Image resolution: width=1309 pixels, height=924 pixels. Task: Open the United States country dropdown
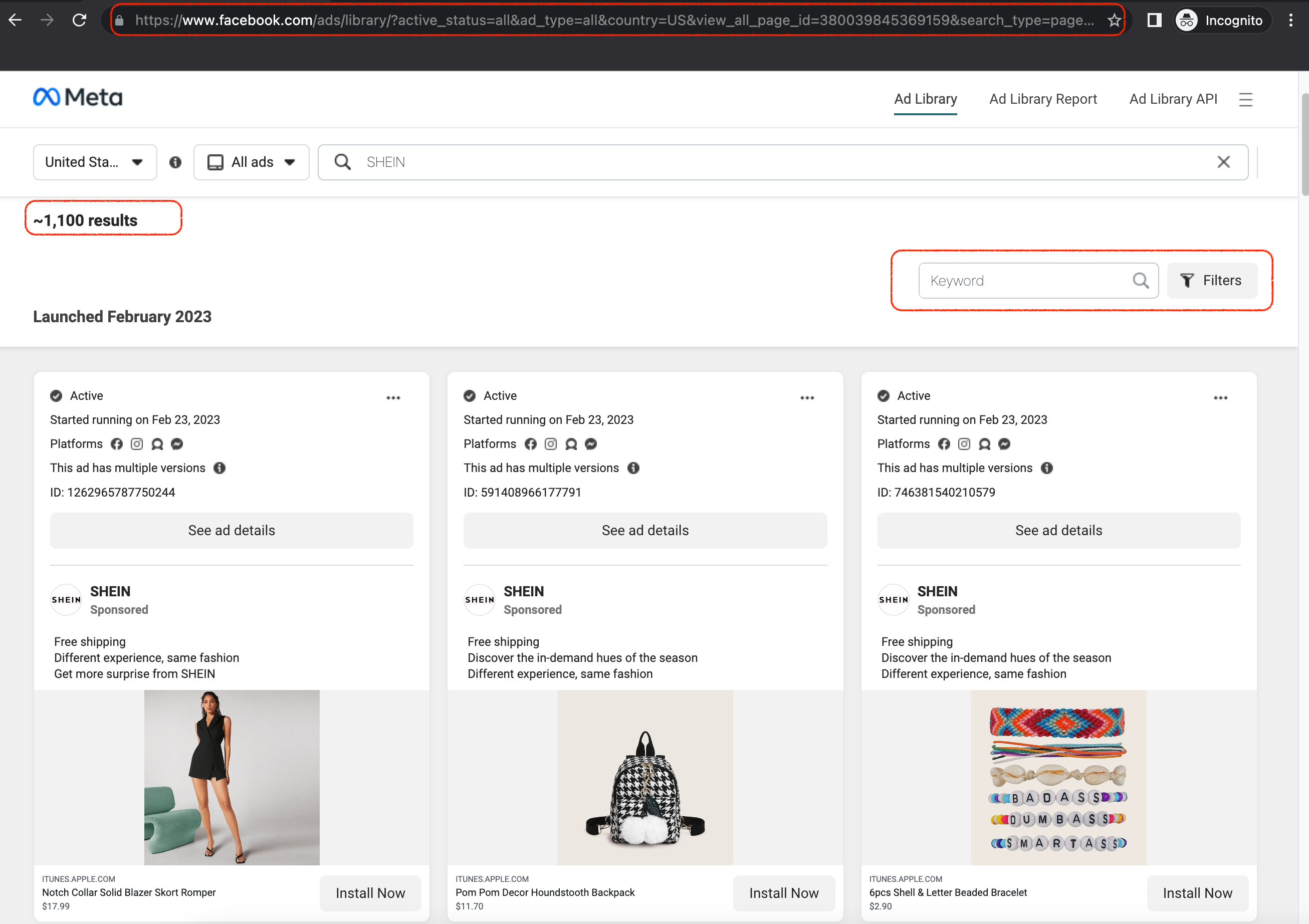pos(95,162)
